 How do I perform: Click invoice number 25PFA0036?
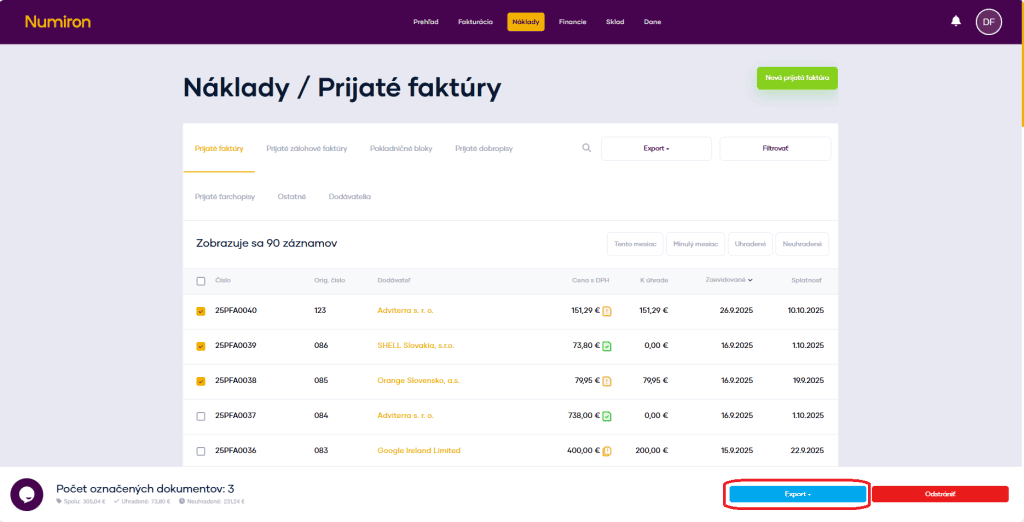[x=236, y=451]
